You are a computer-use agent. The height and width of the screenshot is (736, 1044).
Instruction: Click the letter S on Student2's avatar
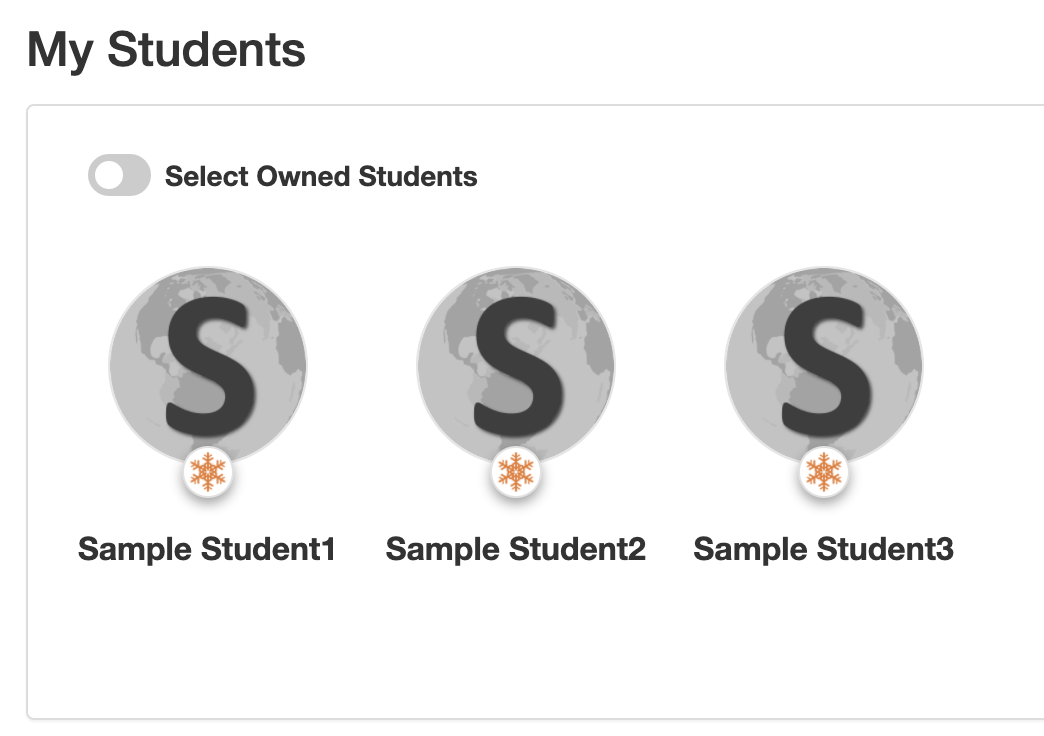pos(519,367)
